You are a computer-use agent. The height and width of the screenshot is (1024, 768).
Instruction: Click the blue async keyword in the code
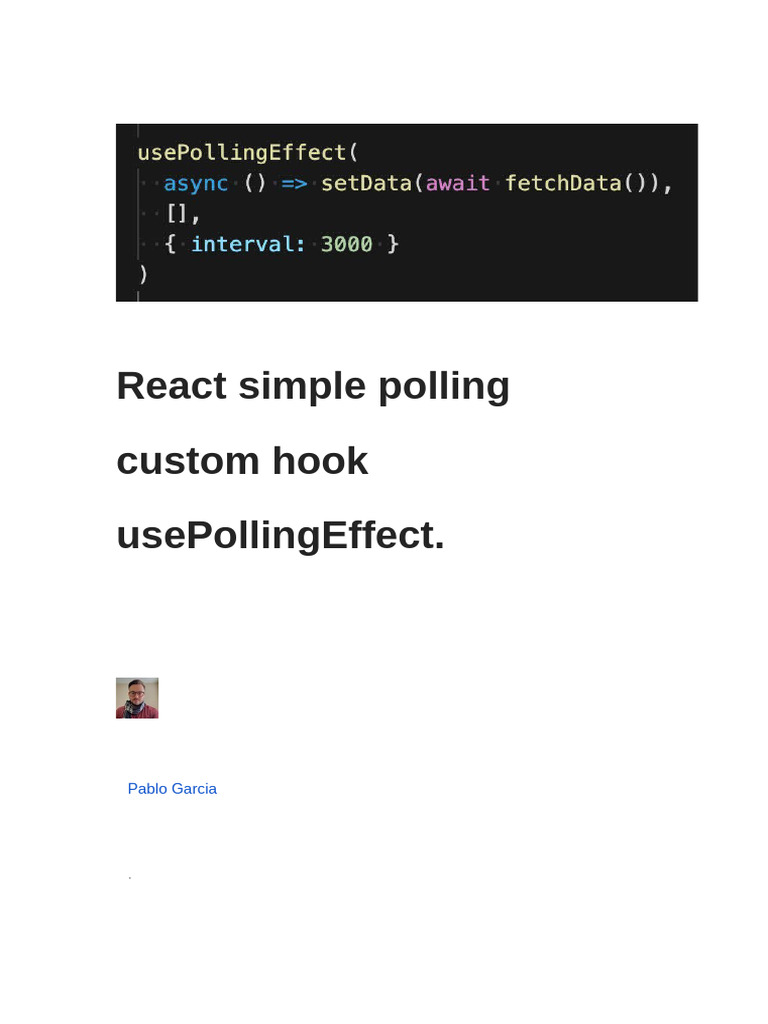[196, 184]
